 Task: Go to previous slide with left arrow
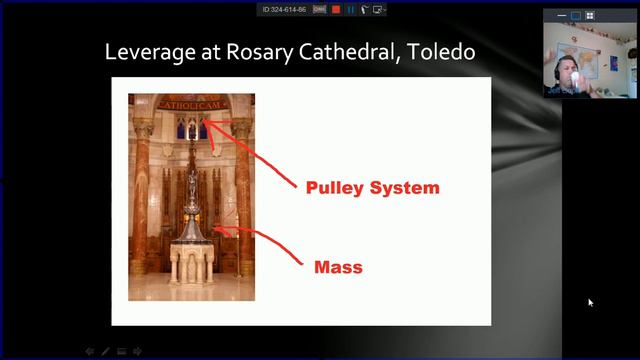[90, 351]
